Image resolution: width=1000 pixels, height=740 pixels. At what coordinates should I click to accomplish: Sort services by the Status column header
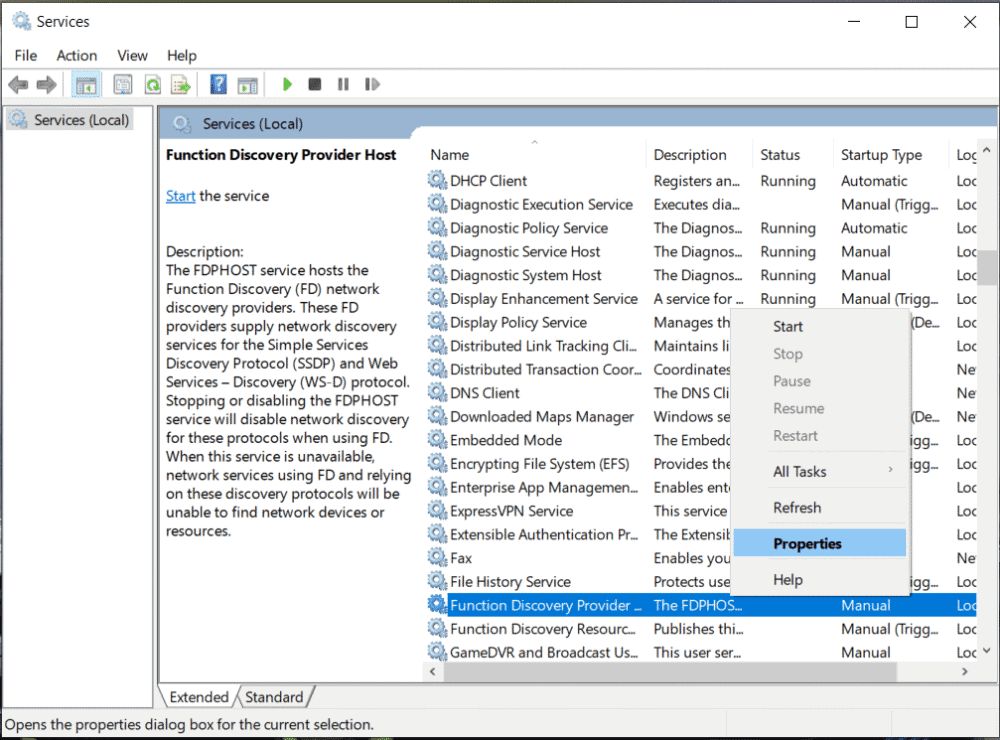(779, 154)
